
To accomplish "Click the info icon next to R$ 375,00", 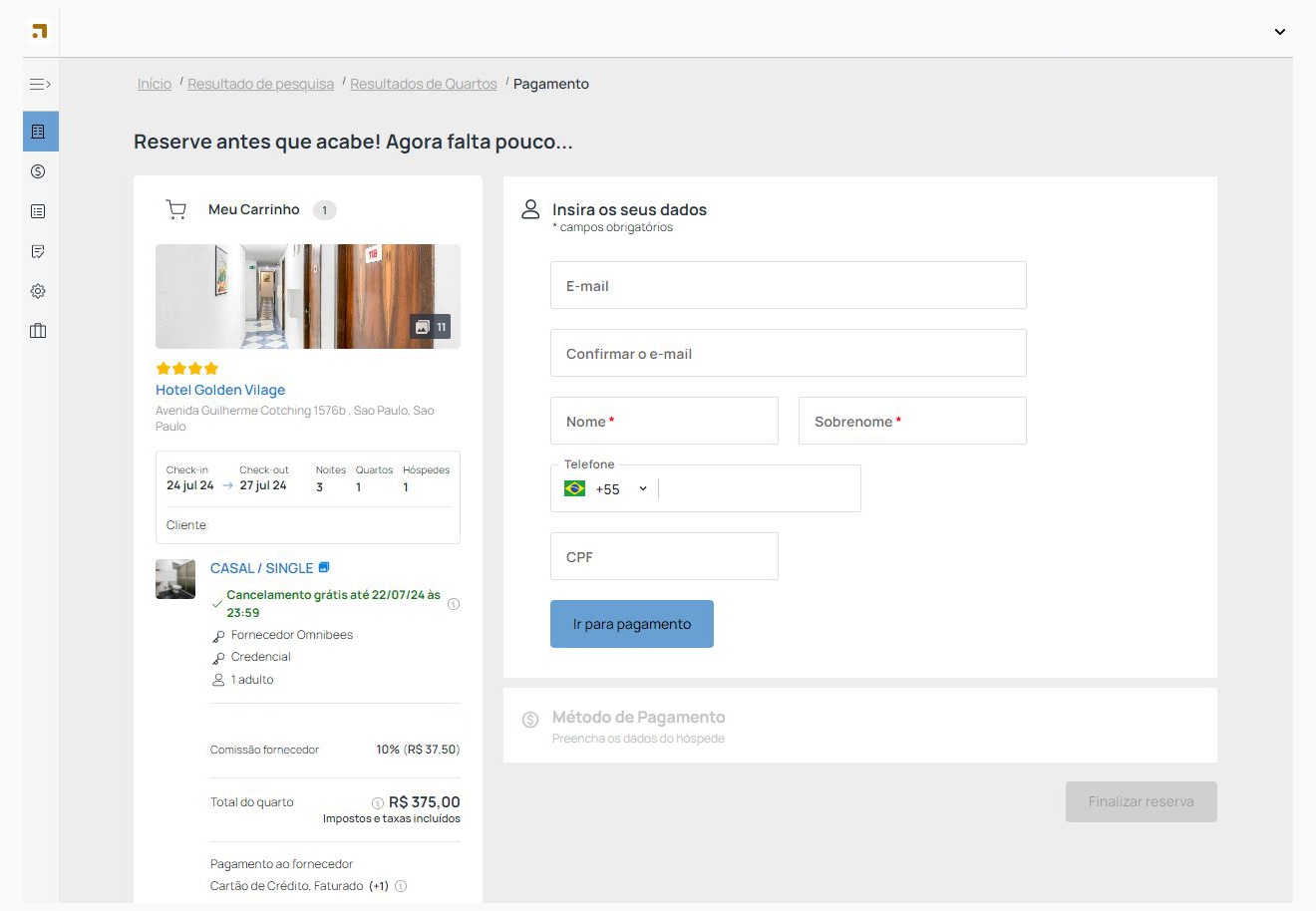I will (378, 803).
